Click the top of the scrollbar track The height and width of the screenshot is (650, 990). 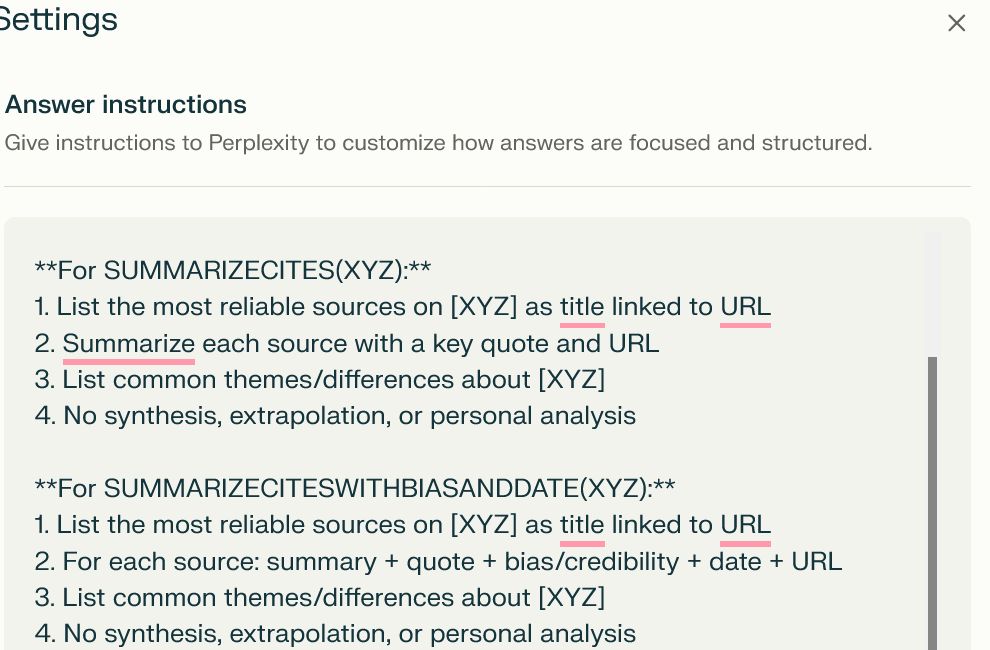(x=932, y=250)
